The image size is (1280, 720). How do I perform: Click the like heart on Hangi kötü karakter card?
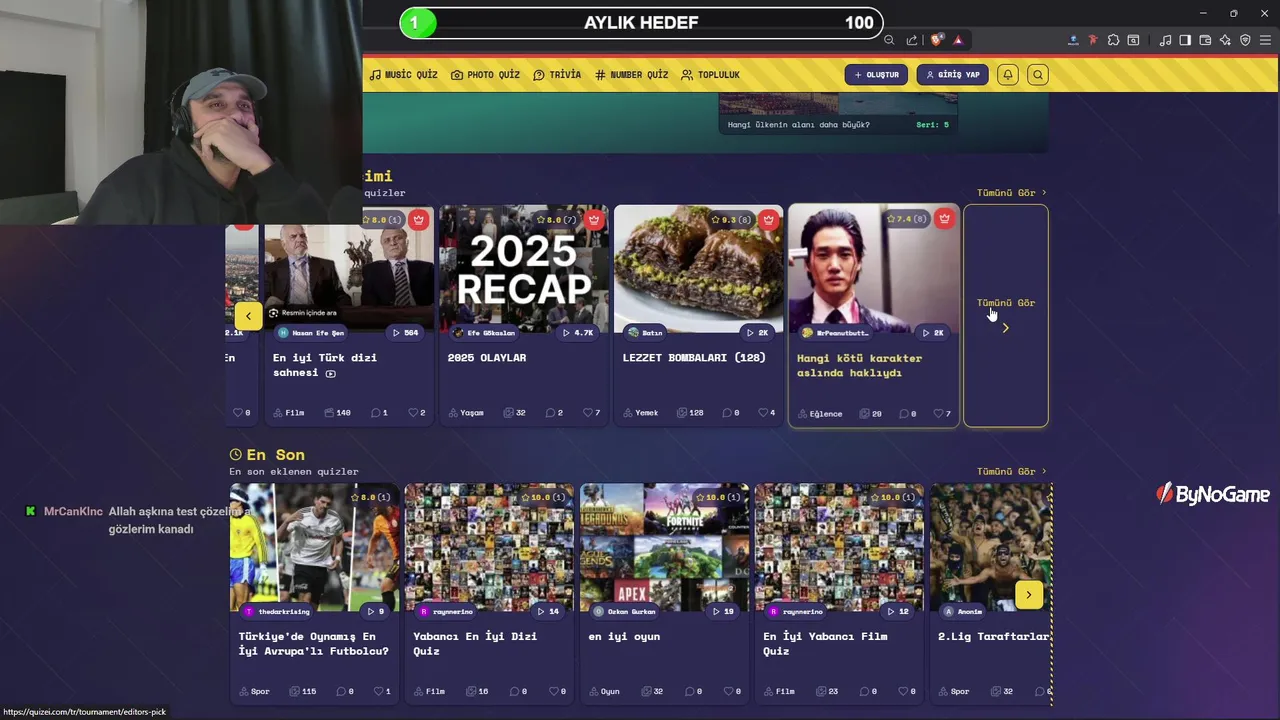(x=941, y=413)
